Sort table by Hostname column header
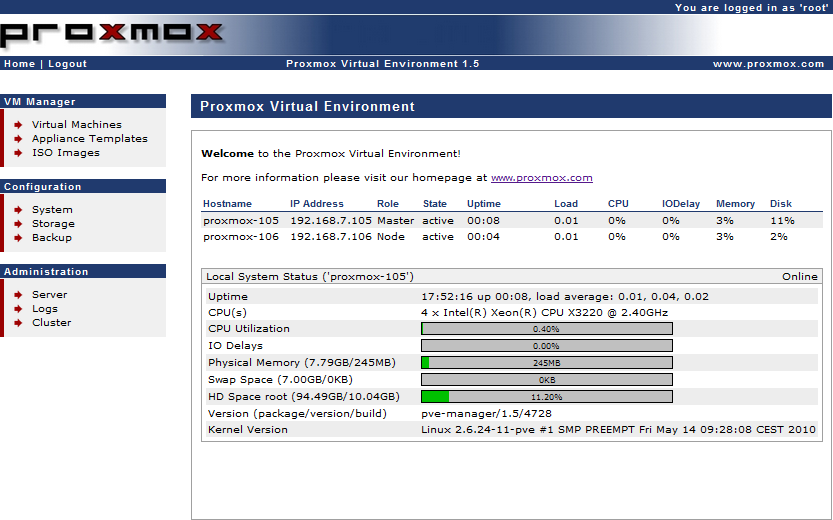Viewport: 833px width, 520px height. click(x=227, y=204)
